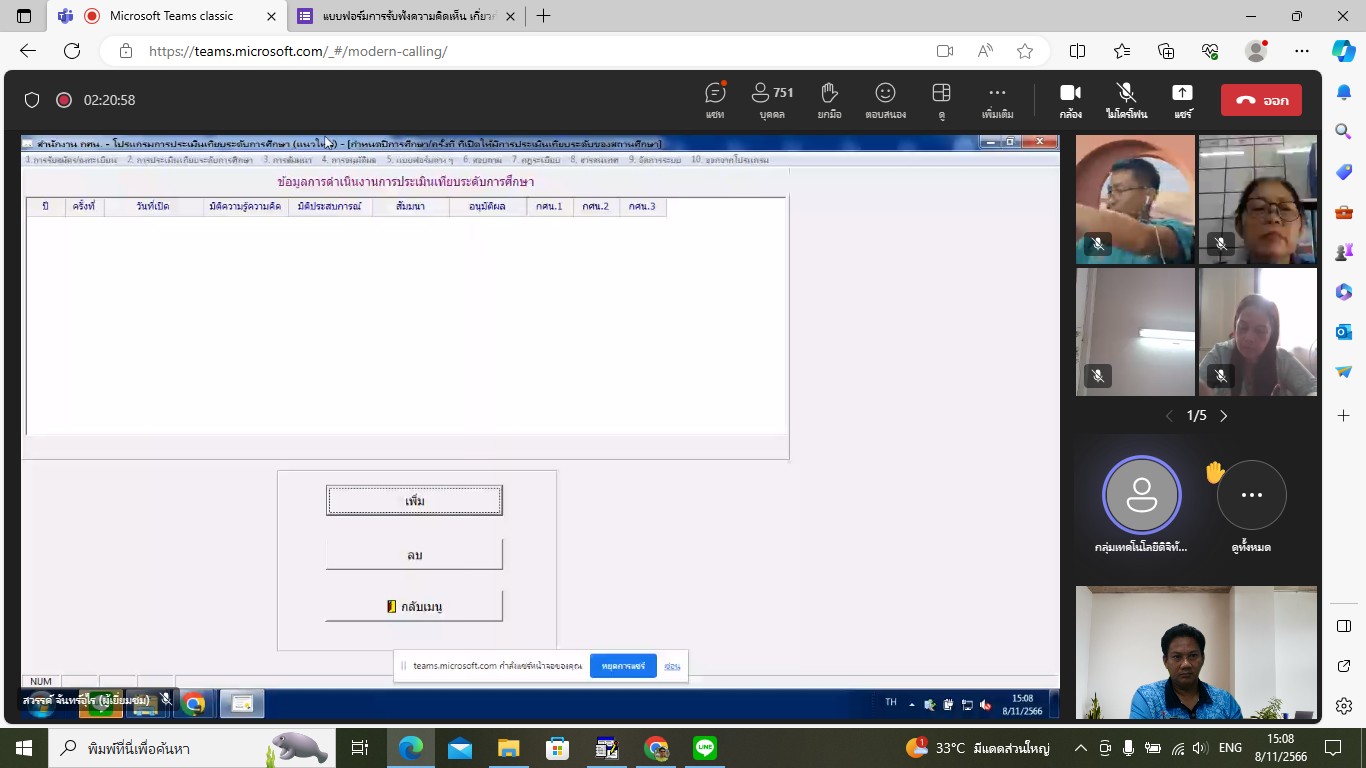The width and height of the screenshot is (1366, 768).
Task: Open the Share content tray
Action: tap(1182, 100)
